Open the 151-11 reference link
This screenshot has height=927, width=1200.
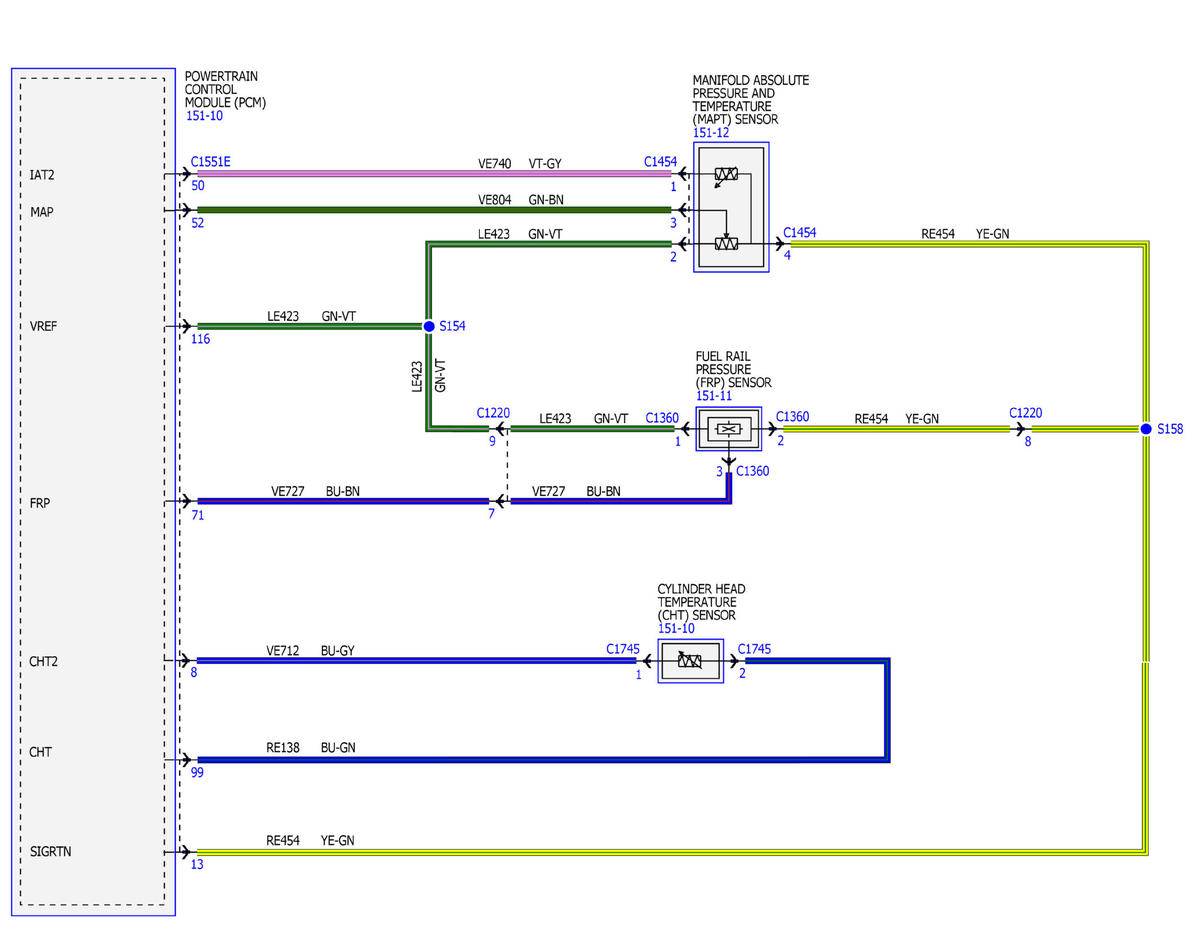pyautogui.click(x=713, y=396)
